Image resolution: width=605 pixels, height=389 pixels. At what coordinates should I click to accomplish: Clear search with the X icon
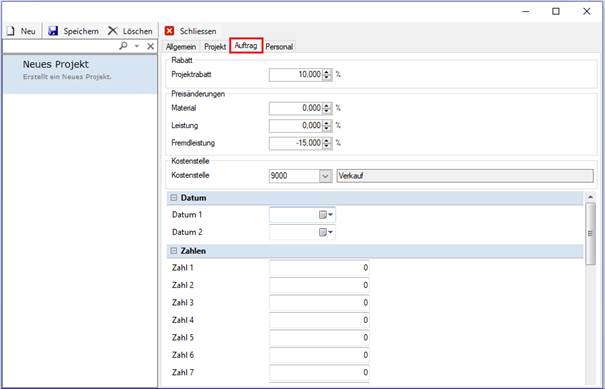coord(150,46)
